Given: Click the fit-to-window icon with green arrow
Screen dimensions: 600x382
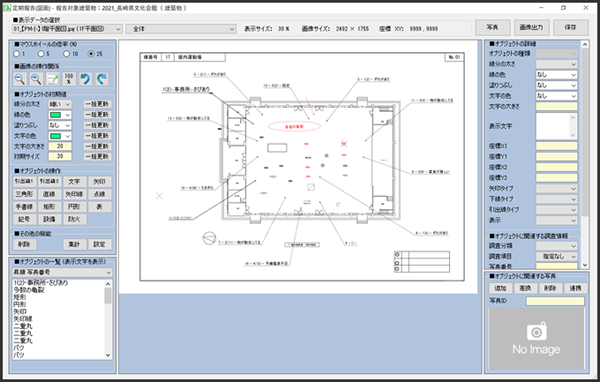Looking at the screenshot, I should click(53, 79).
